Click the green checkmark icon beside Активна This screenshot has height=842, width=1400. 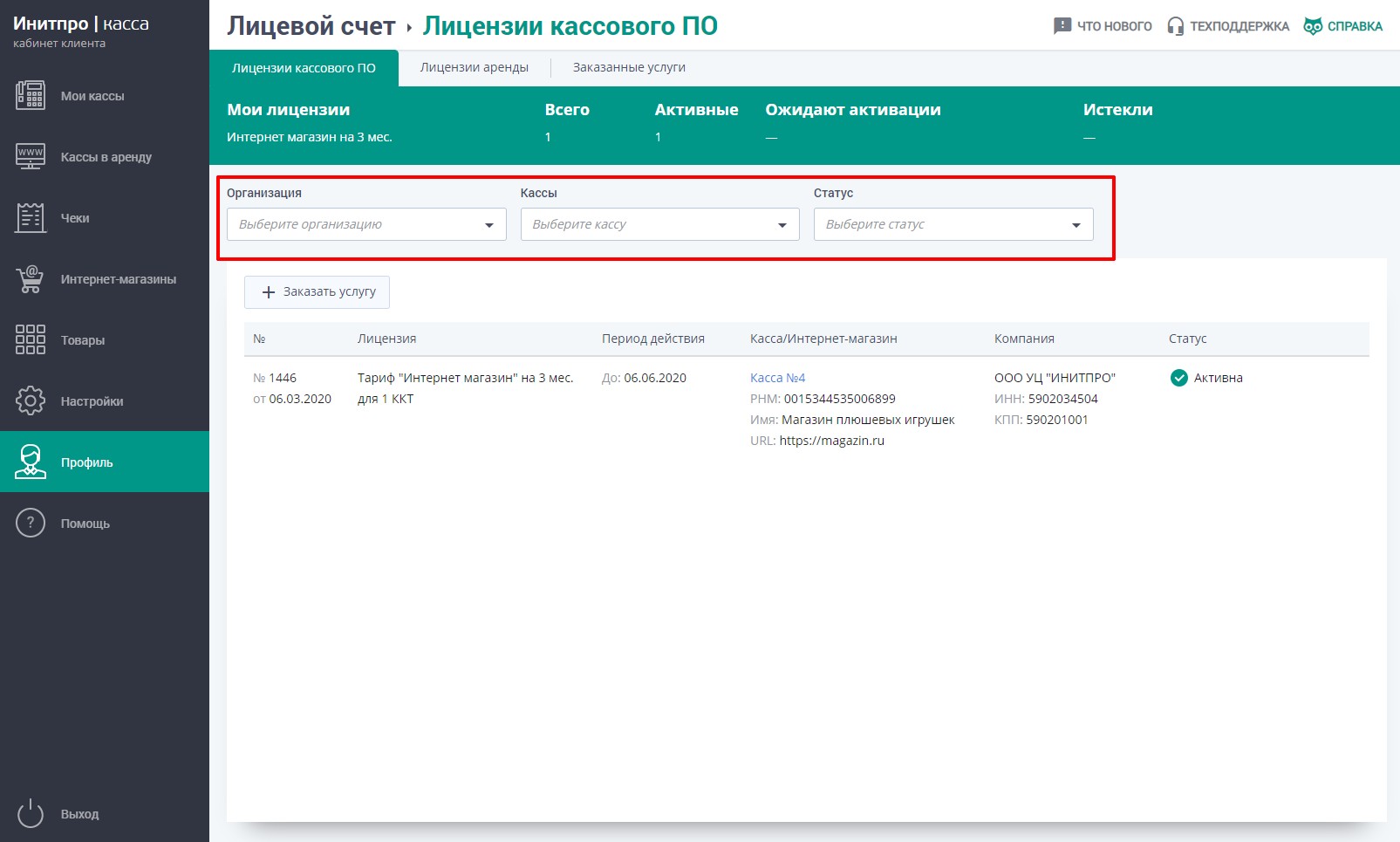click(1179, 378)
